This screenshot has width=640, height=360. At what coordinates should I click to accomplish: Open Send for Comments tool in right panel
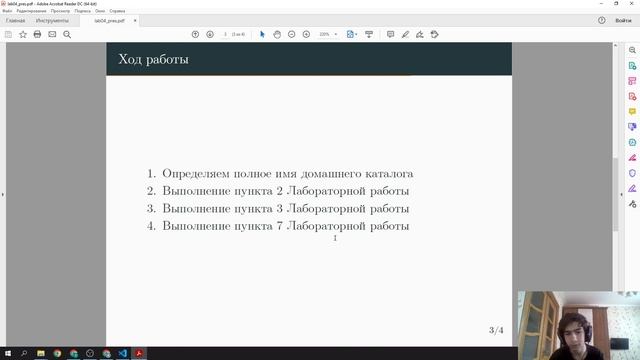point(632,127)
